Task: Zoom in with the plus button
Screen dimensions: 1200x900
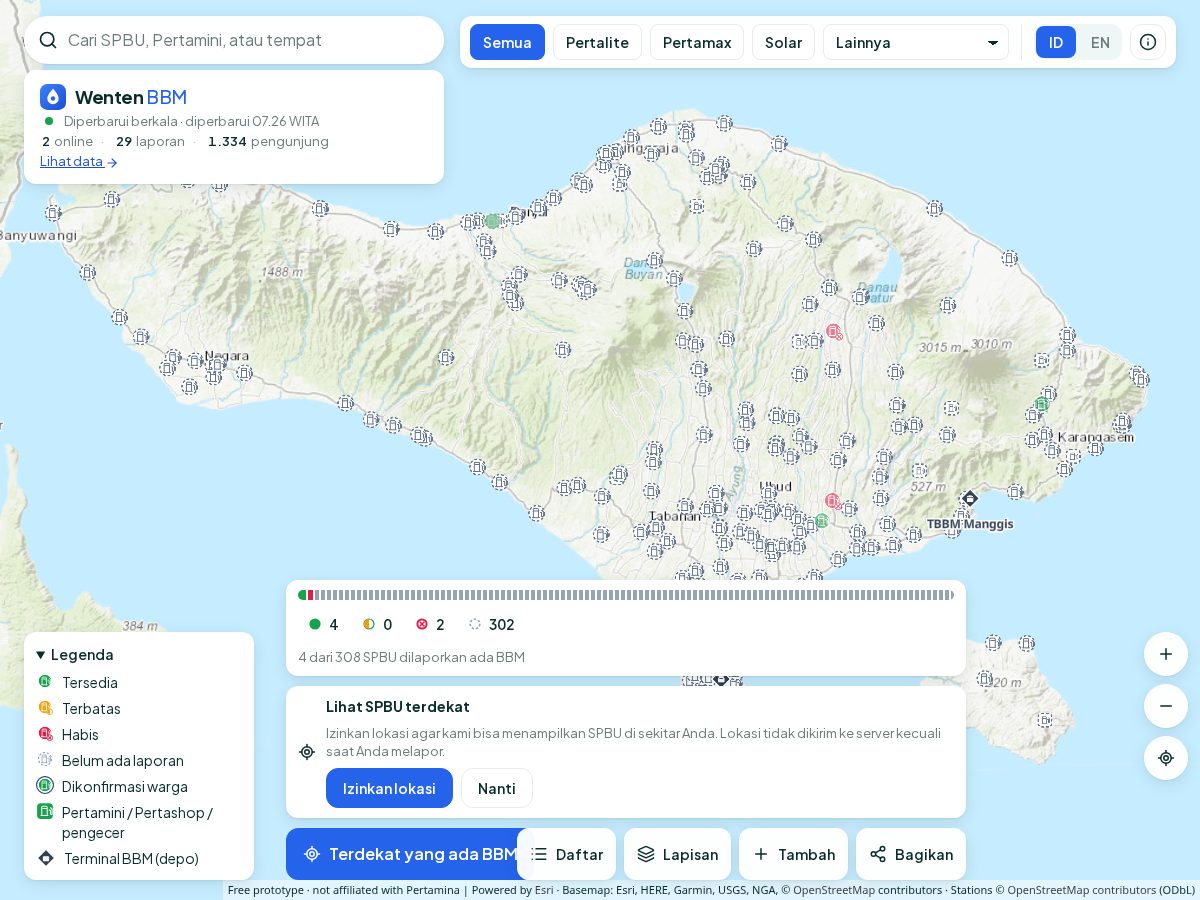Action: pyautogui.click(x=1166, y=654)
